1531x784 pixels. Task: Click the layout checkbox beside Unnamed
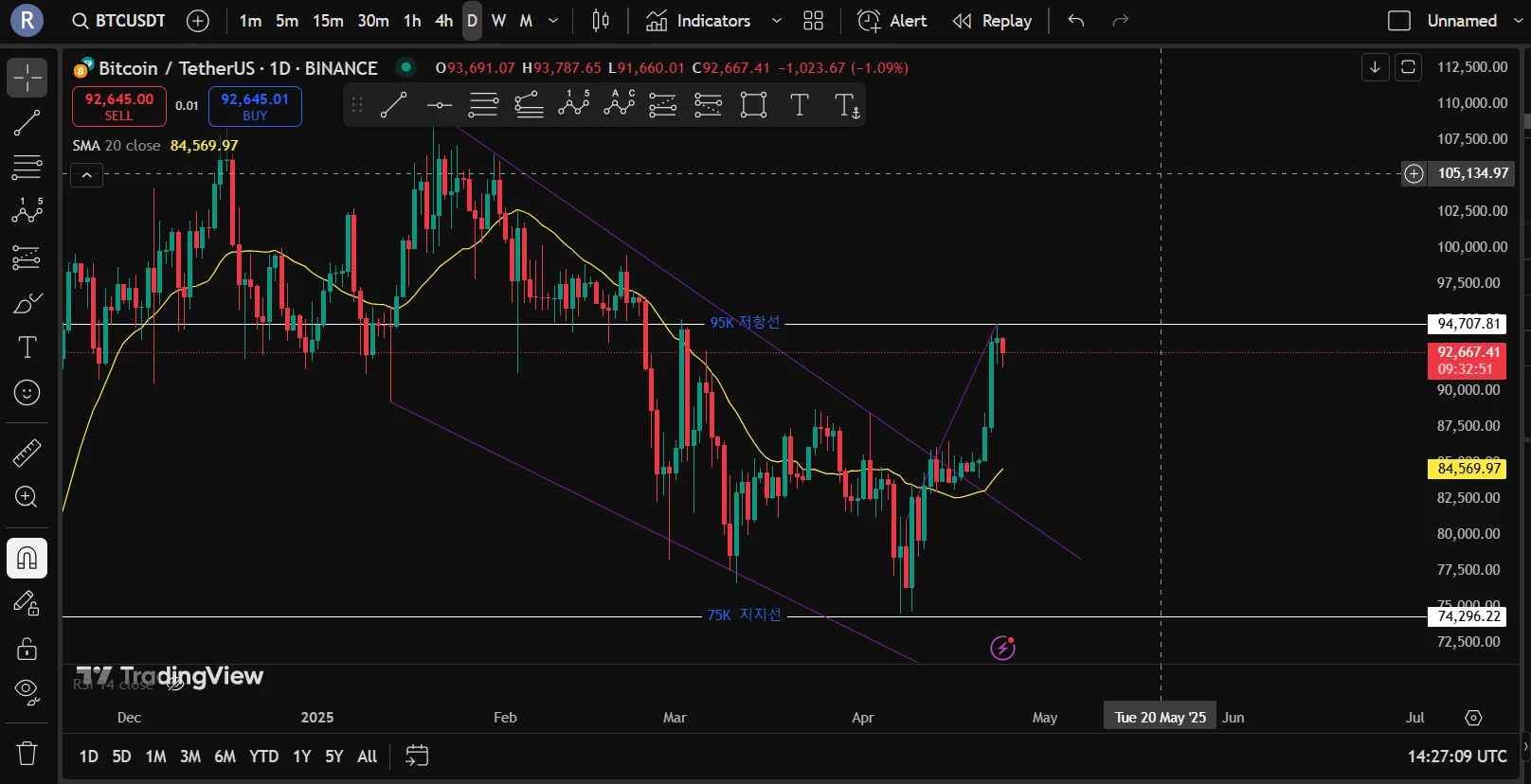[1399, 21]
